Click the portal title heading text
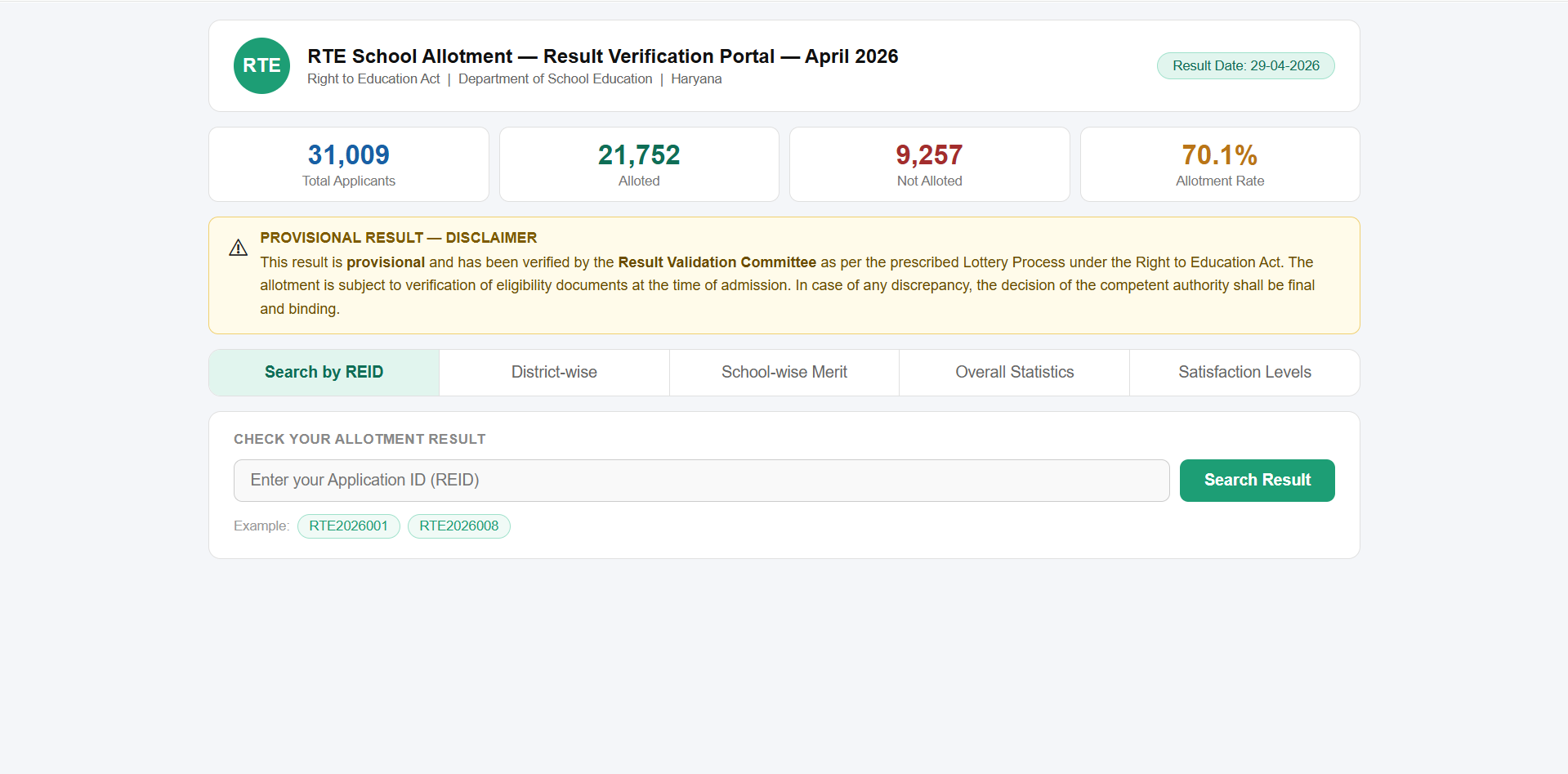This screenshot has height=774, width=1568. click(602, 56)
